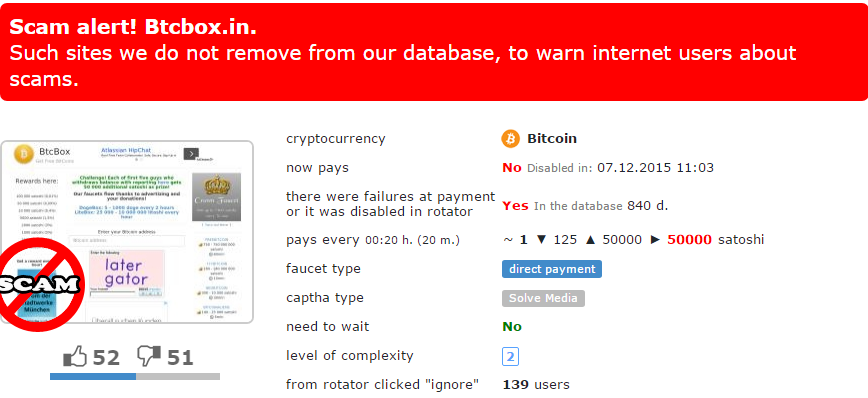Viewport: 868px width, 398px height.
Task: Click the 139 users ignore count
Action: point(536,384)
